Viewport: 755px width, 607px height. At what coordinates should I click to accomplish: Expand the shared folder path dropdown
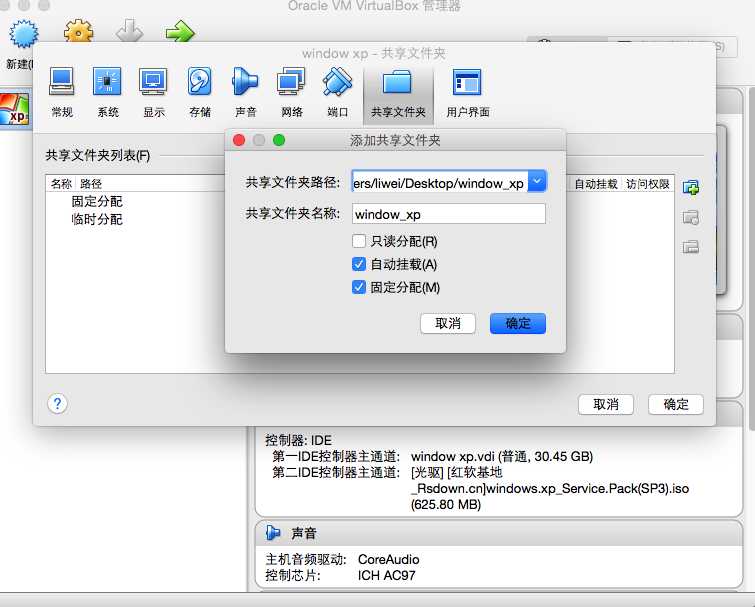tap(537, 181)
